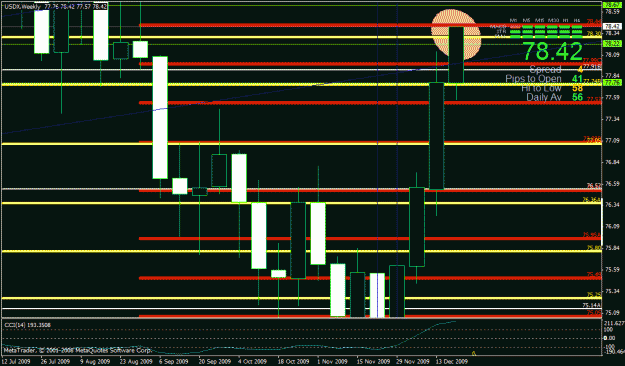Click the 78.59 price axis label
This screenshot has width=625, height=366.
coord(612,12)
